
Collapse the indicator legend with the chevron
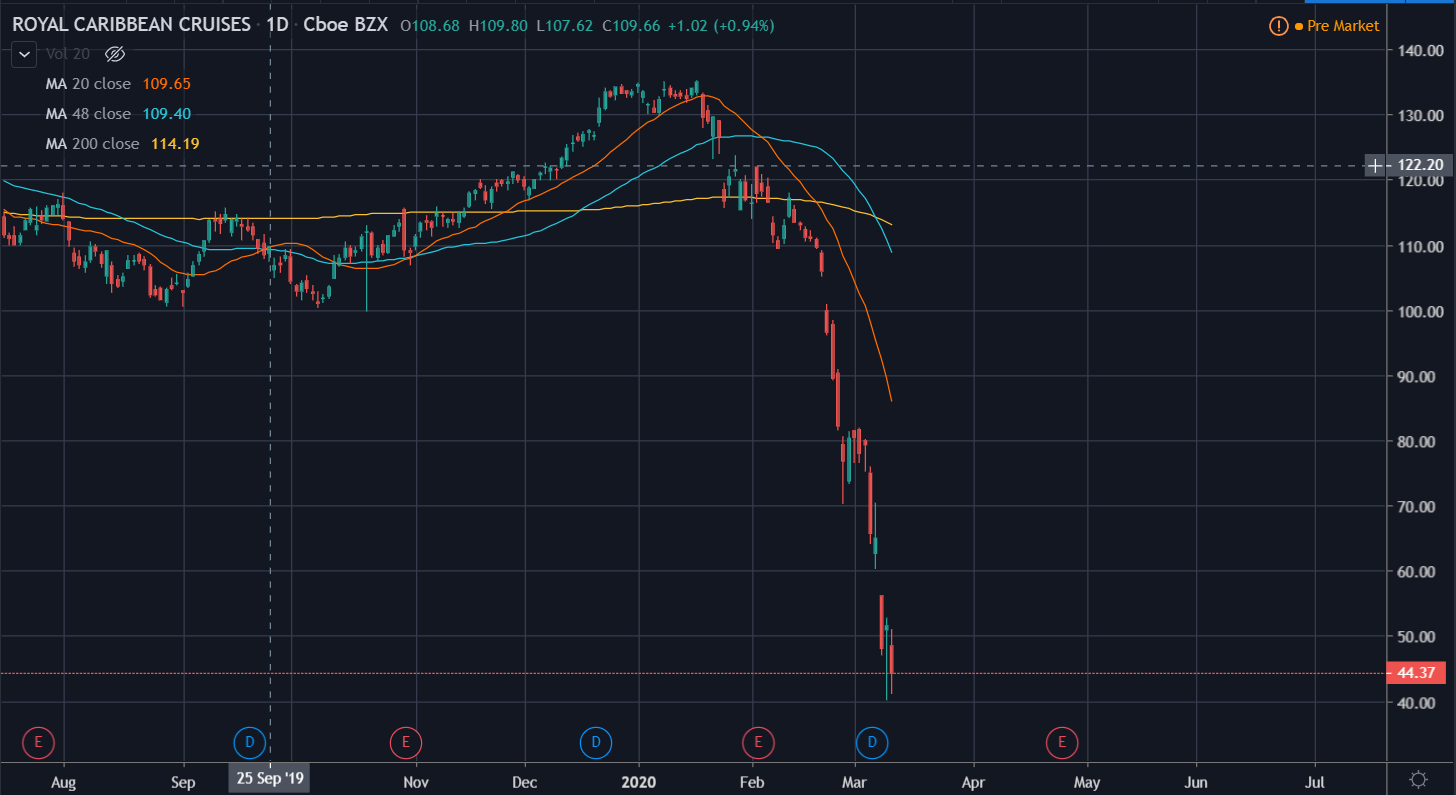pyautogui.click(x=24, y=54)
